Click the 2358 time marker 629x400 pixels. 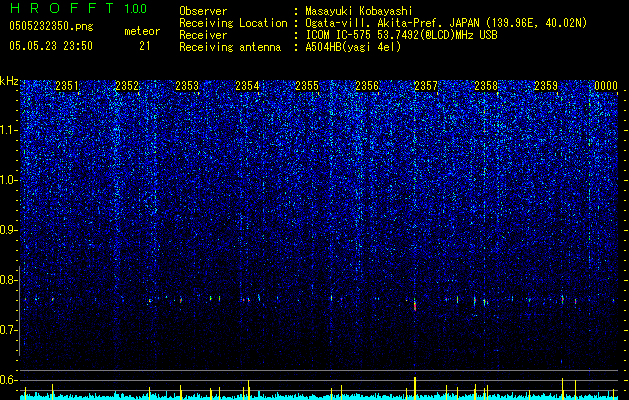(486, 85)
